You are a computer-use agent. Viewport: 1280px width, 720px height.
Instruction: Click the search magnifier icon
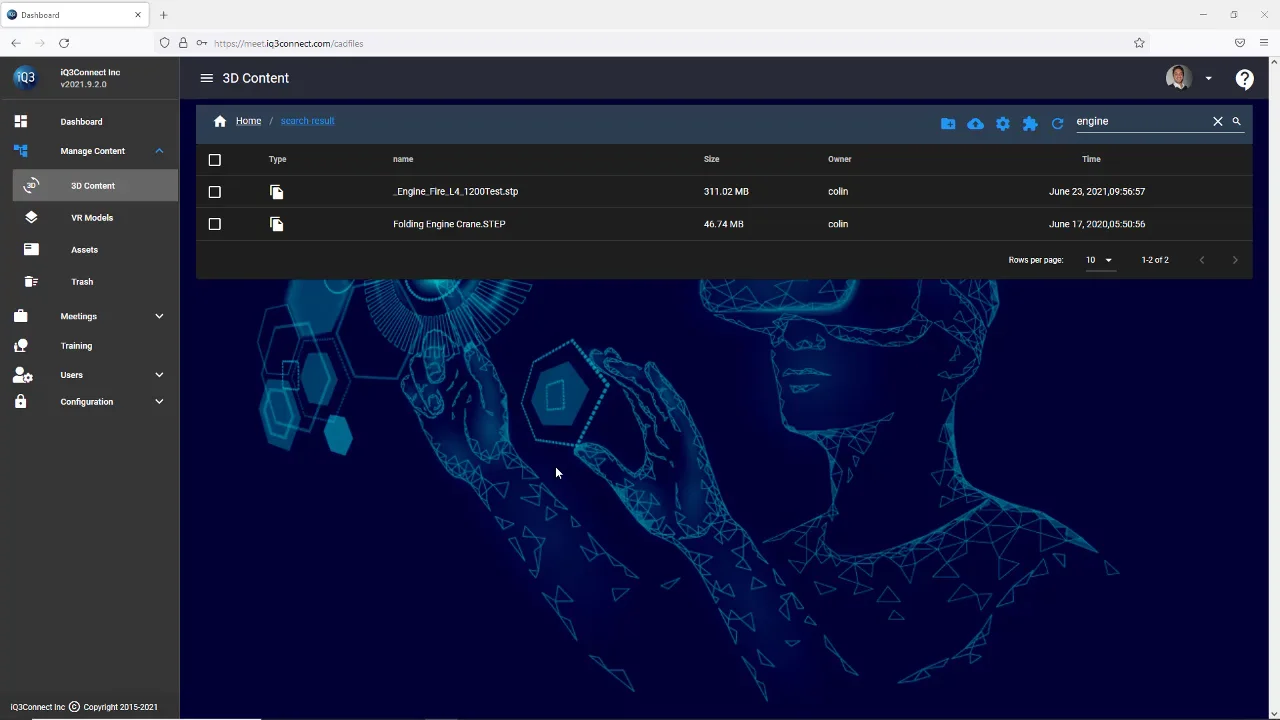tap(1236, 121)
